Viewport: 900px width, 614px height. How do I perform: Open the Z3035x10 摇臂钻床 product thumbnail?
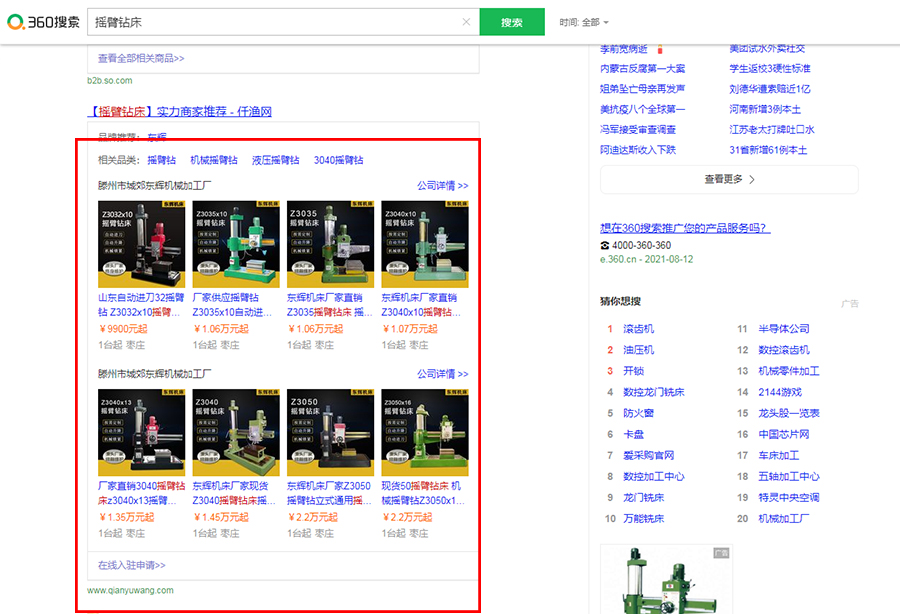pyautogui.click(x=236, y=244)
